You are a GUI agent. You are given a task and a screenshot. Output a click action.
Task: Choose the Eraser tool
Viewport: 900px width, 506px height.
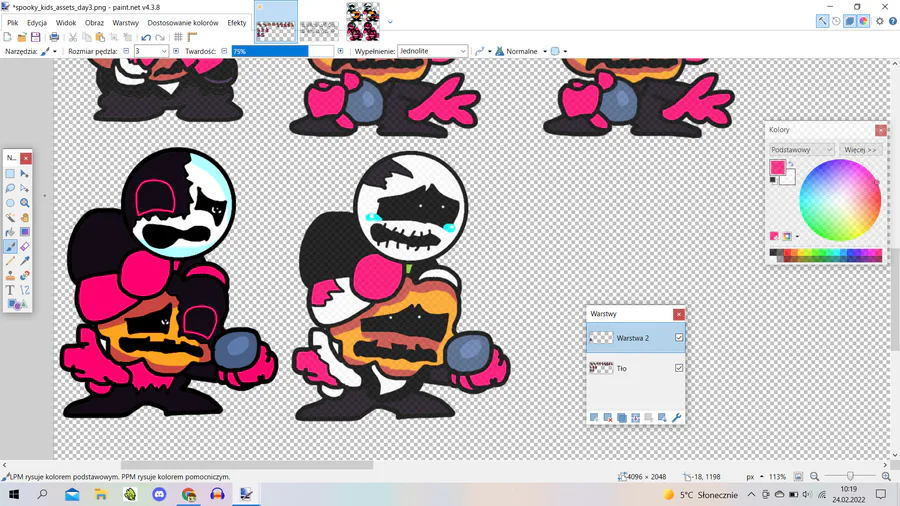(x=25, y=247)
